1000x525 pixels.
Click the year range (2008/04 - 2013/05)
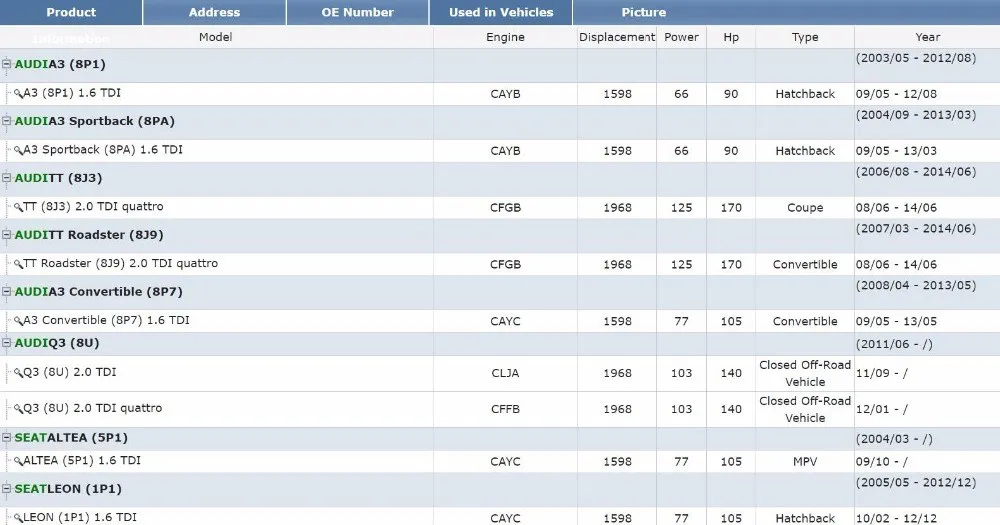pos(916,285)
